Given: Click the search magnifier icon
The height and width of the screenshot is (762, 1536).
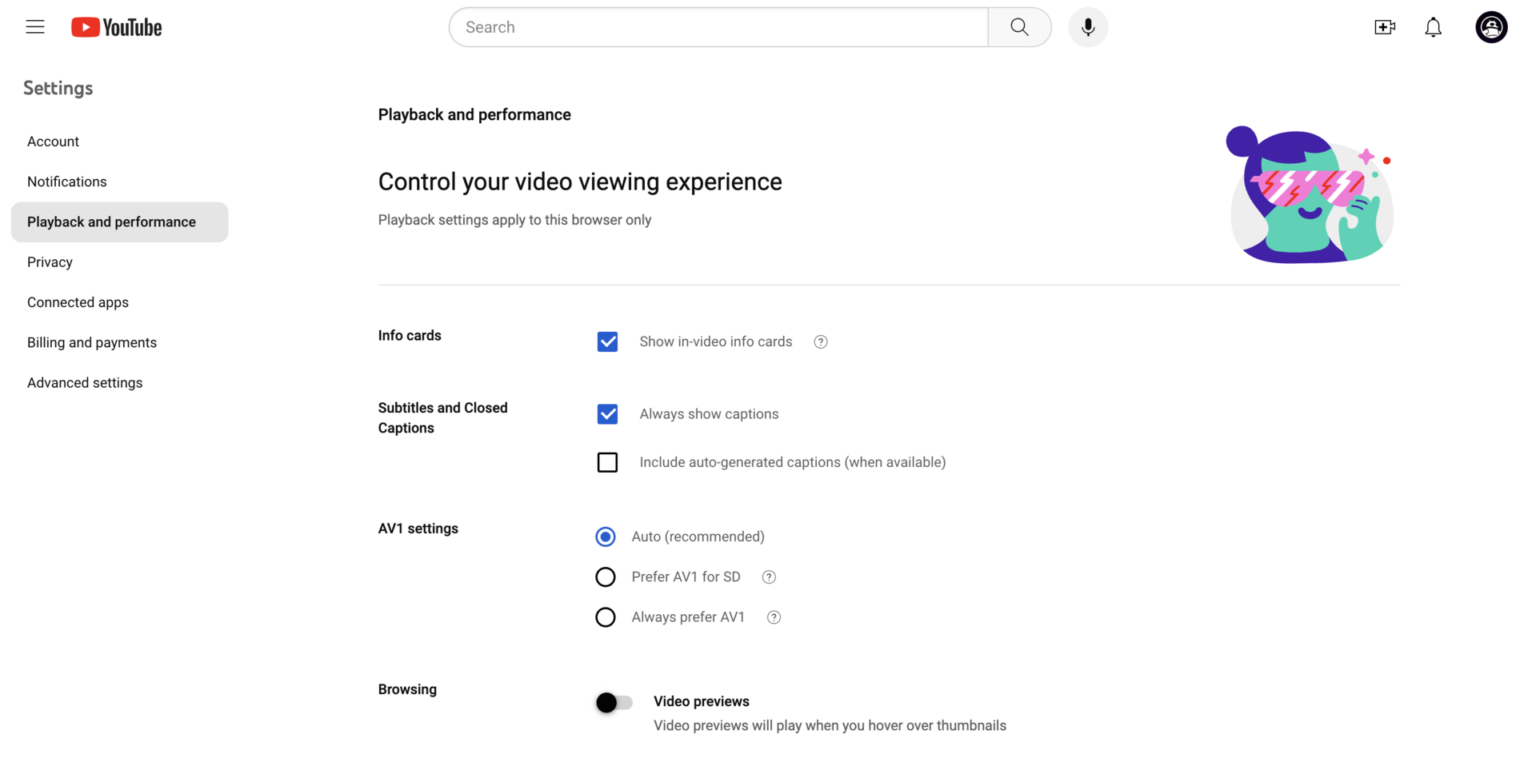Looking at the screenshot, I should (1019, 27).
